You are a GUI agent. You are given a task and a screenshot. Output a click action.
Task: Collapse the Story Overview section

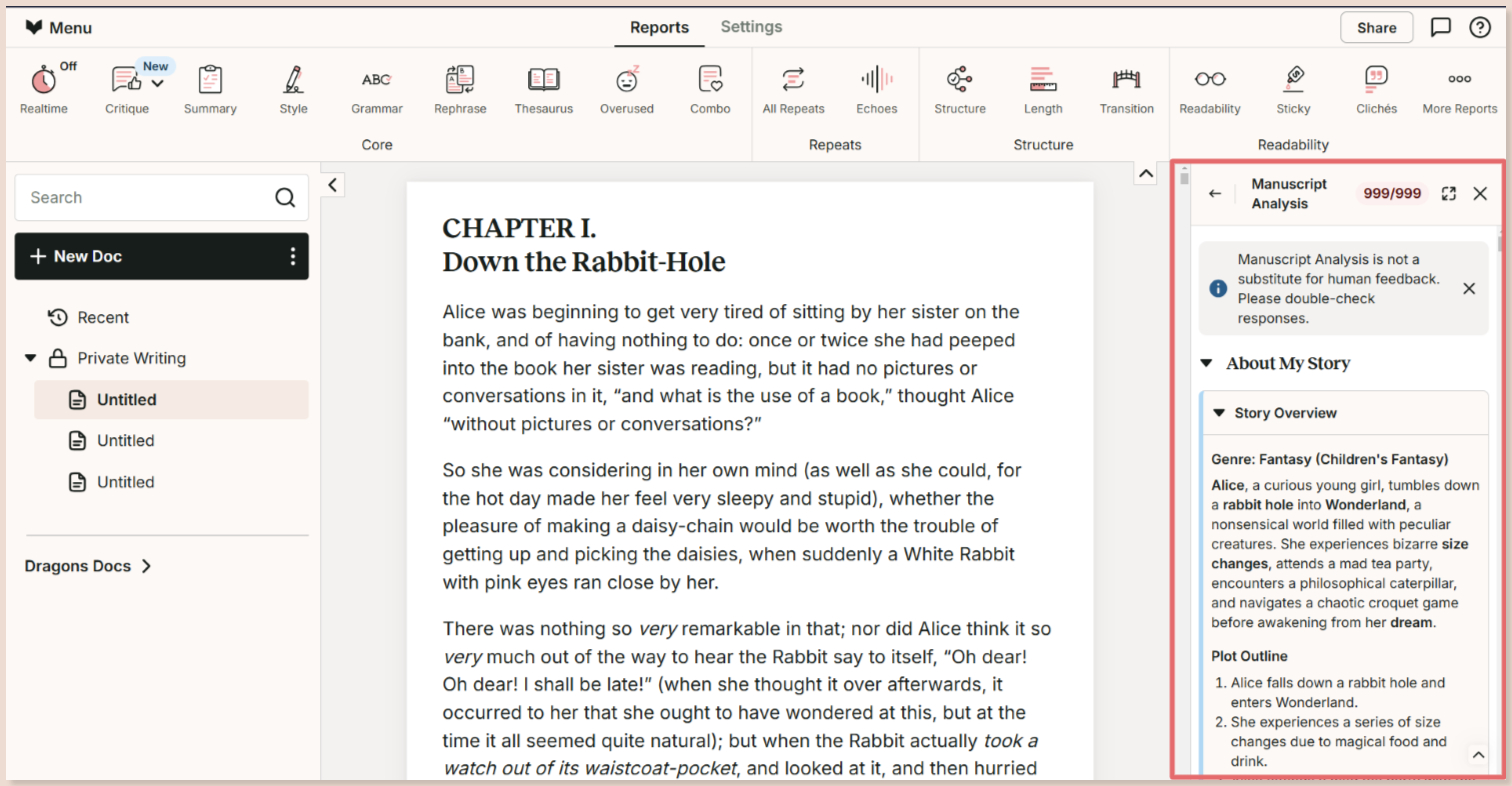click(1218, 413)
